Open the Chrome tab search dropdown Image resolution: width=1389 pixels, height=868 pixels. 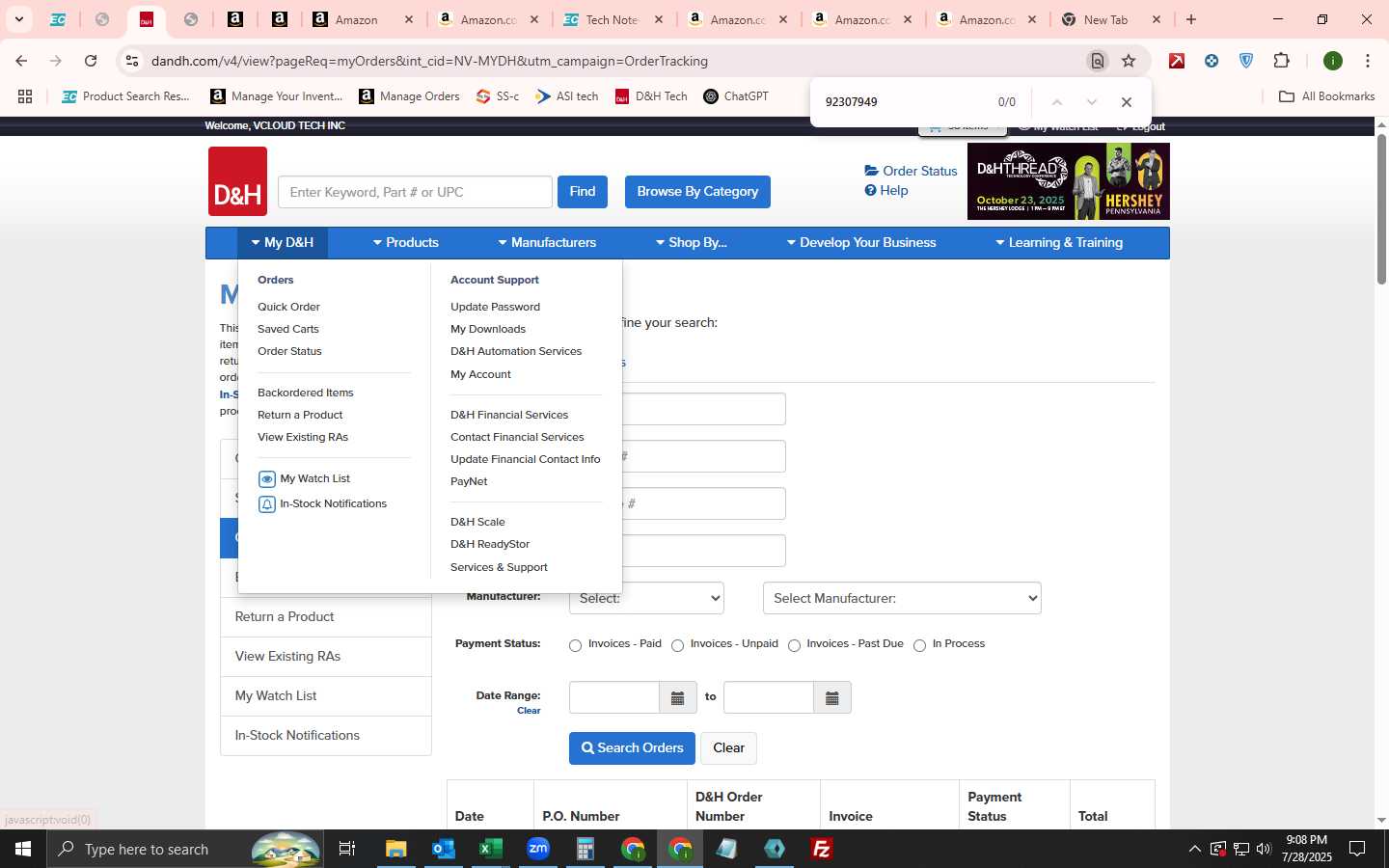[x=19, y=19]
